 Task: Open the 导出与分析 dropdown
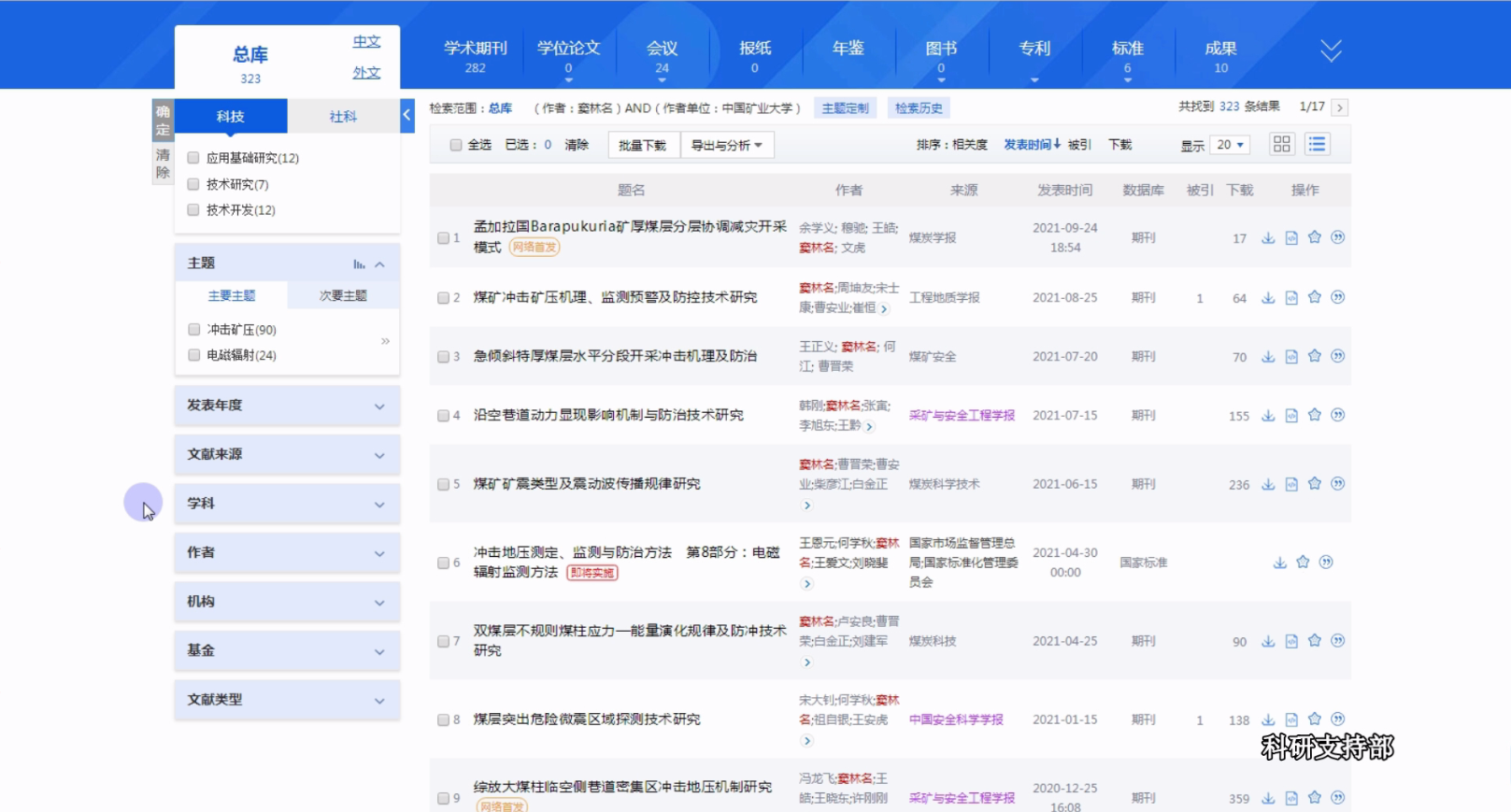tap(727, 145)
